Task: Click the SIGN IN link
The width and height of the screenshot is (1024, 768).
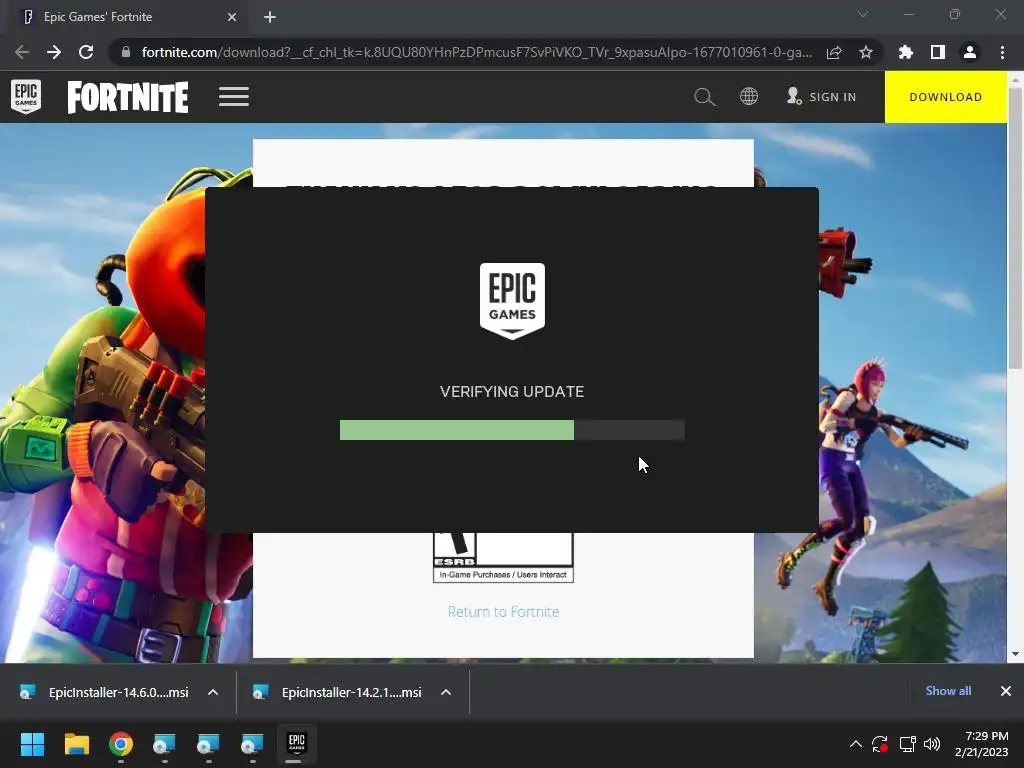Action: [x=822, y=97]
